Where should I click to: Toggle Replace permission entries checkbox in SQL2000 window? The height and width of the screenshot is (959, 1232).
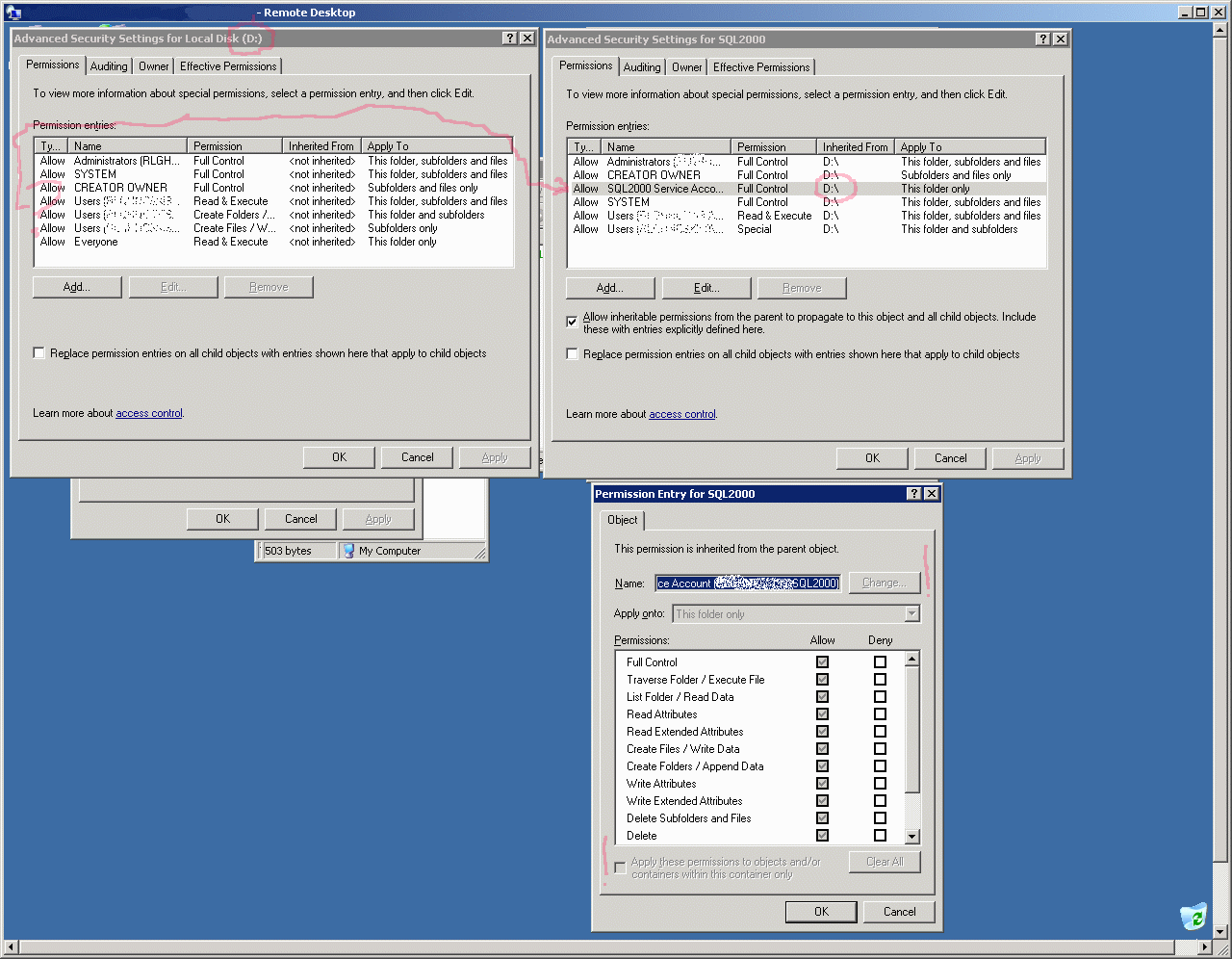(x=572, y=354)
